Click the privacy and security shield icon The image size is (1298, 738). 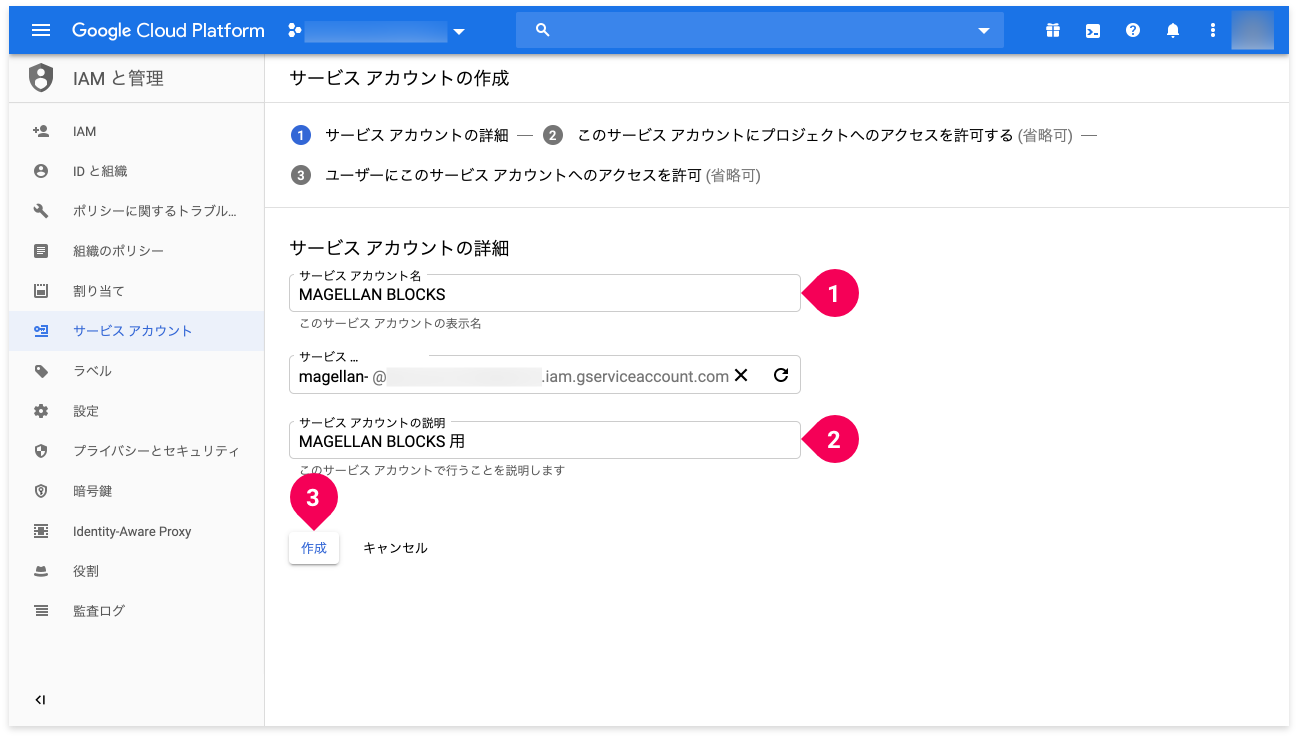41,451
